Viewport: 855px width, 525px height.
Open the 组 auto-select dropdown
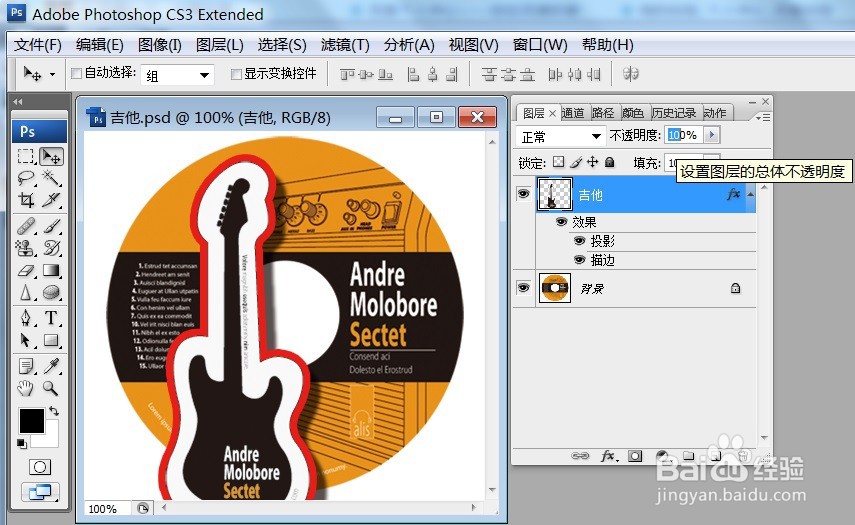pyautogui.click(x=177, y=75)
